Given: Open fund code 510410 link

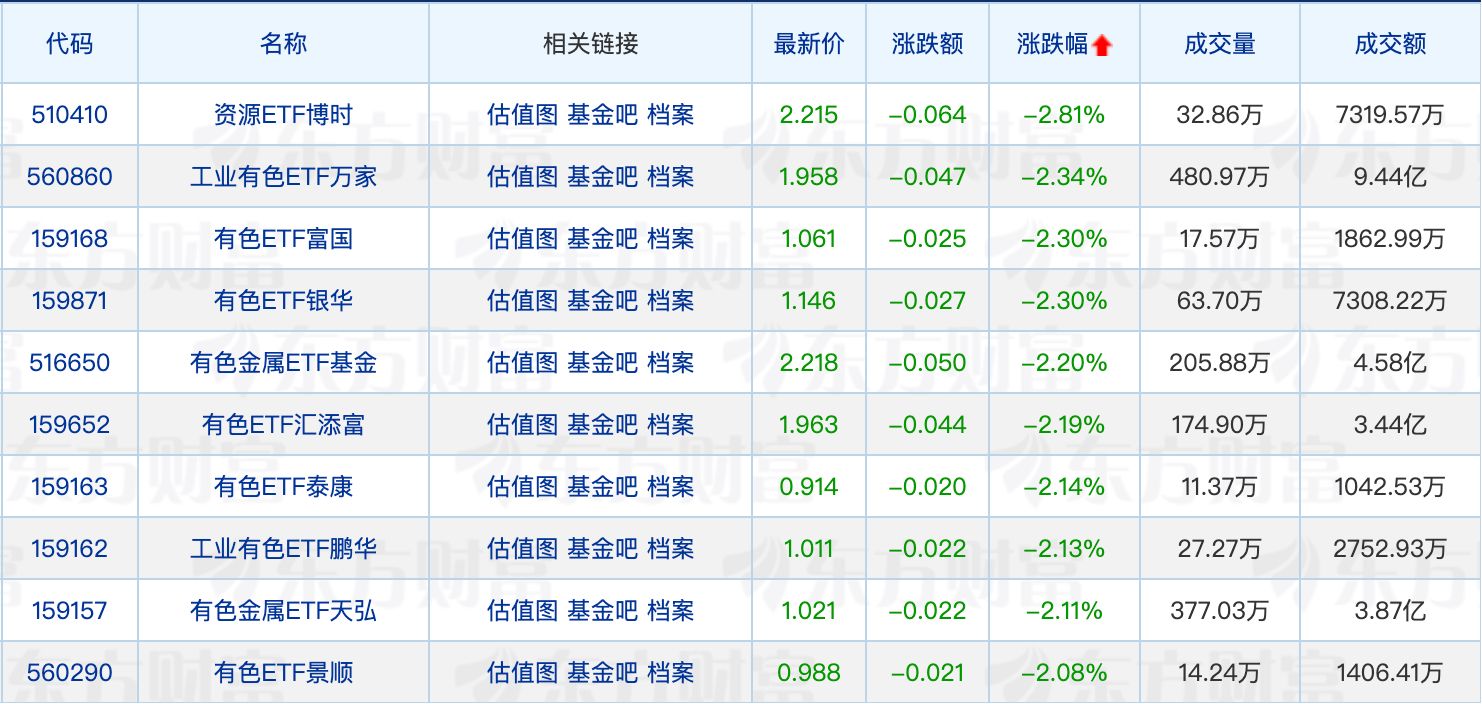Looking at the screenshot, I should pos(69,115).
